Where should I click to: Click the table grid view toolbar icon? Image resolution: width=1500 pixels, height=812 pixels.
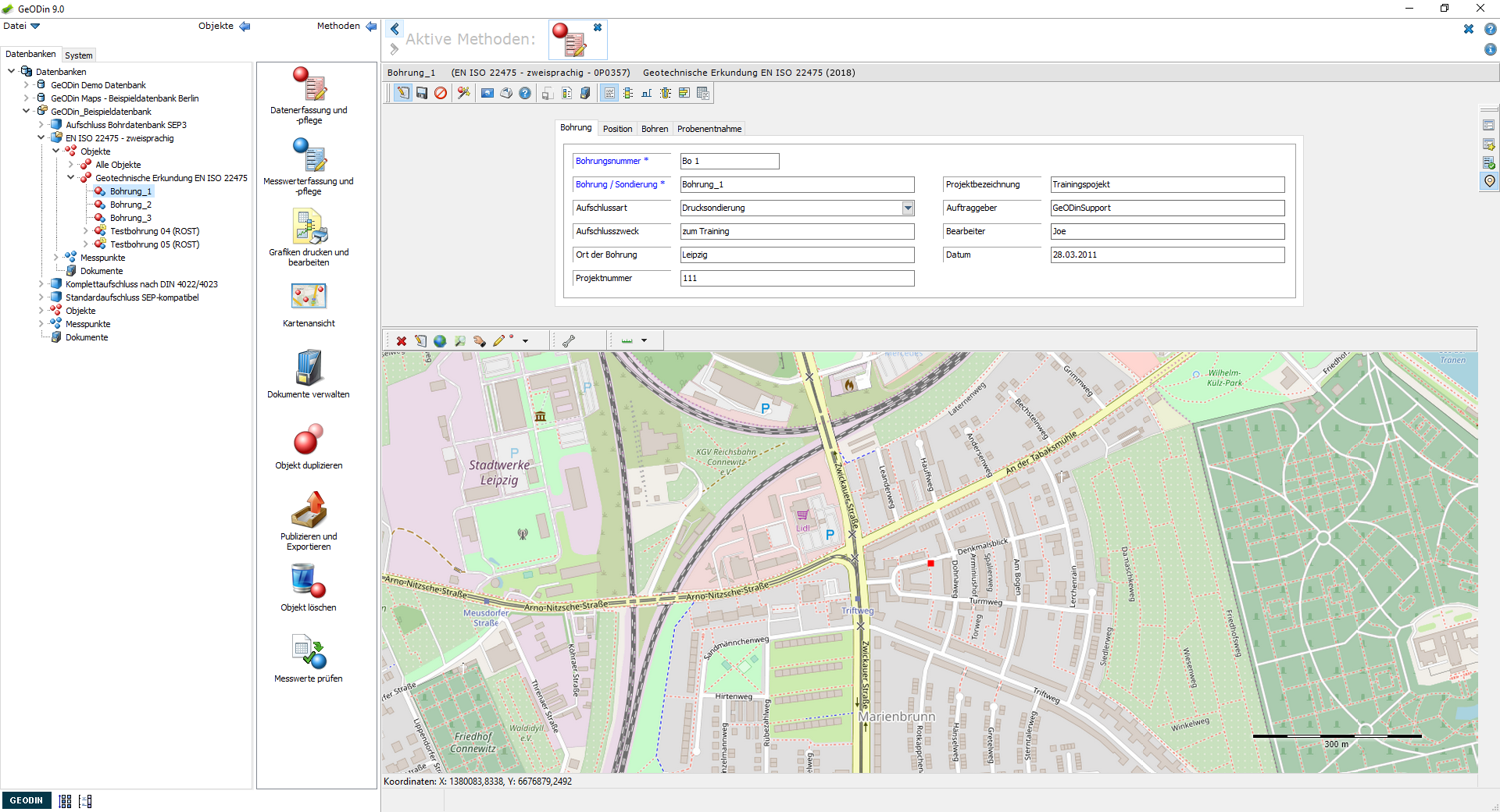tap(703, 93)
